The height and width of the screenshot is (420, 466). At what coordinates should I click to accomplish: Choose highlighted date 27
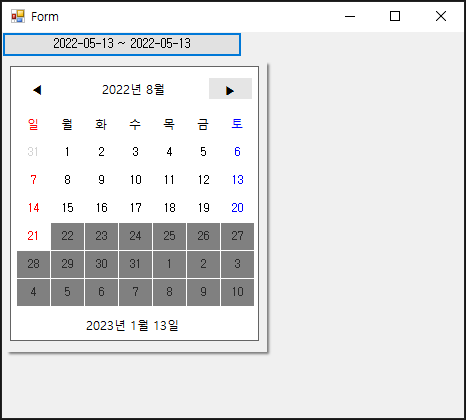[x=237, y=236]
